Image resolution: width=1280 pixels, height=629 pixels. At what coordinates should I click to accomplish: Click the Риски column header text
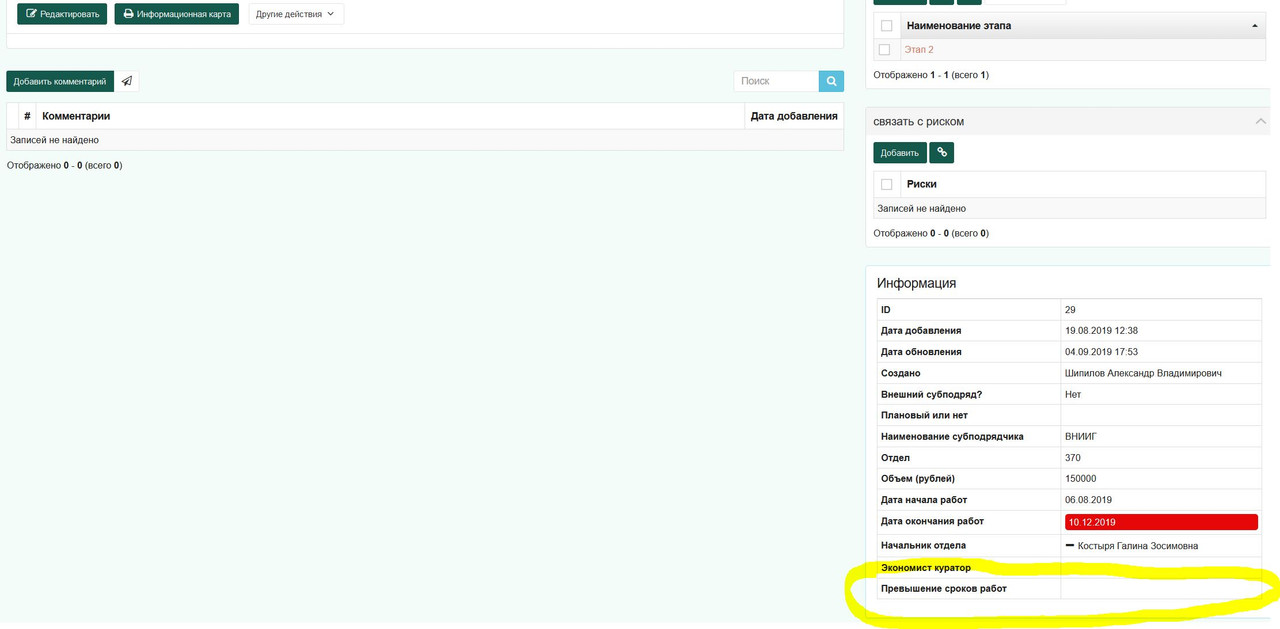[x=922, y=184]
